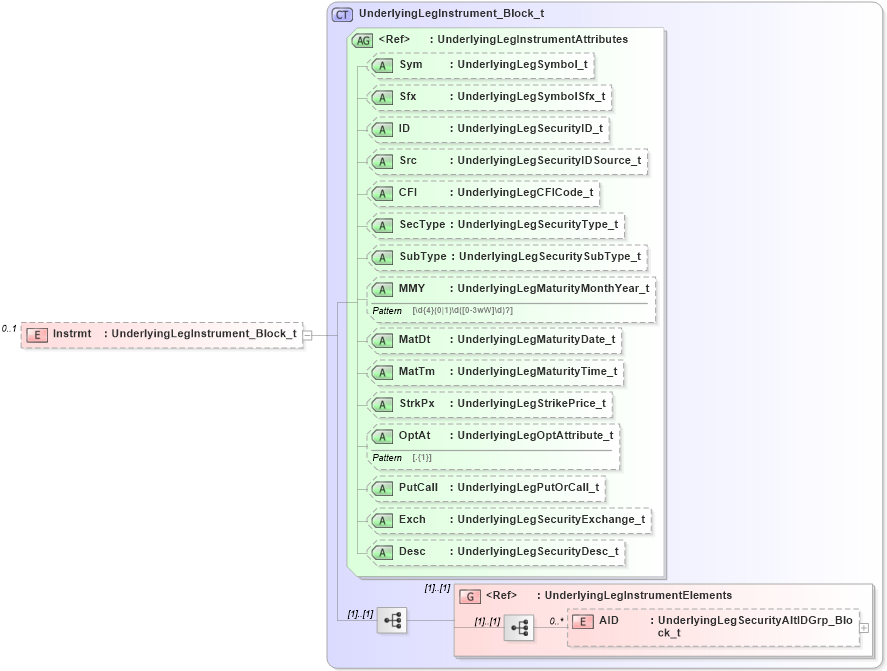This screenshot has width=887, height=671.
Task: Click the sequence compositor icon left of UnderlyingLegInstrumentElements
Action: point(392,620)
